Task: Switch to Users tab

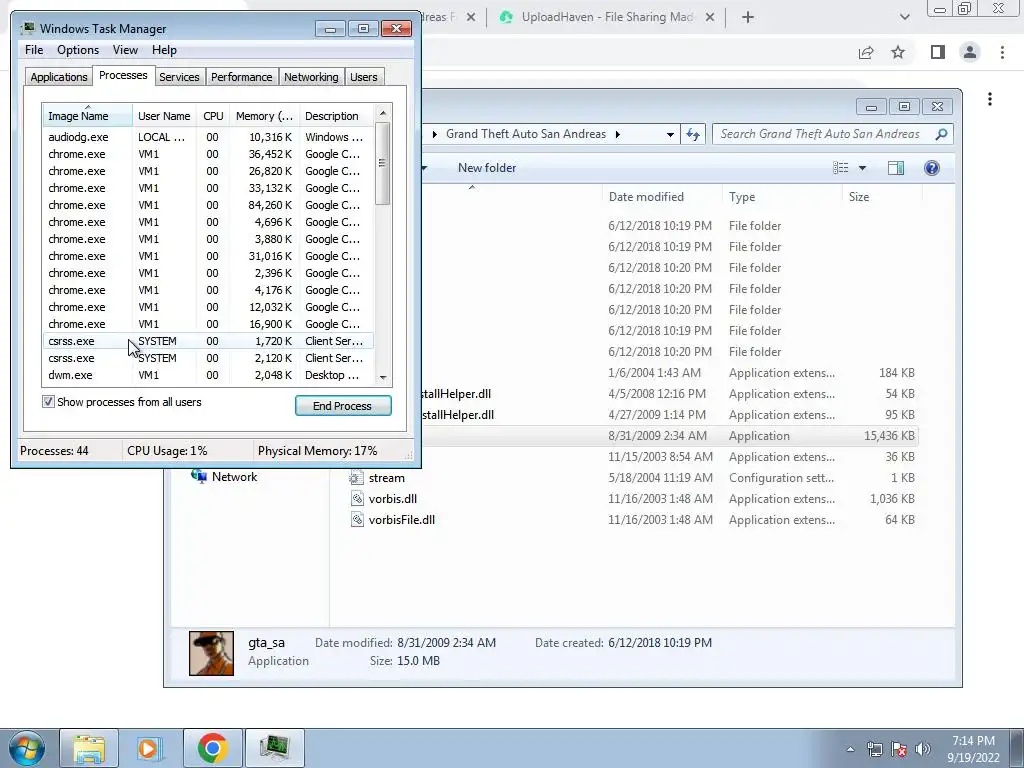Action: click(363, 77)
